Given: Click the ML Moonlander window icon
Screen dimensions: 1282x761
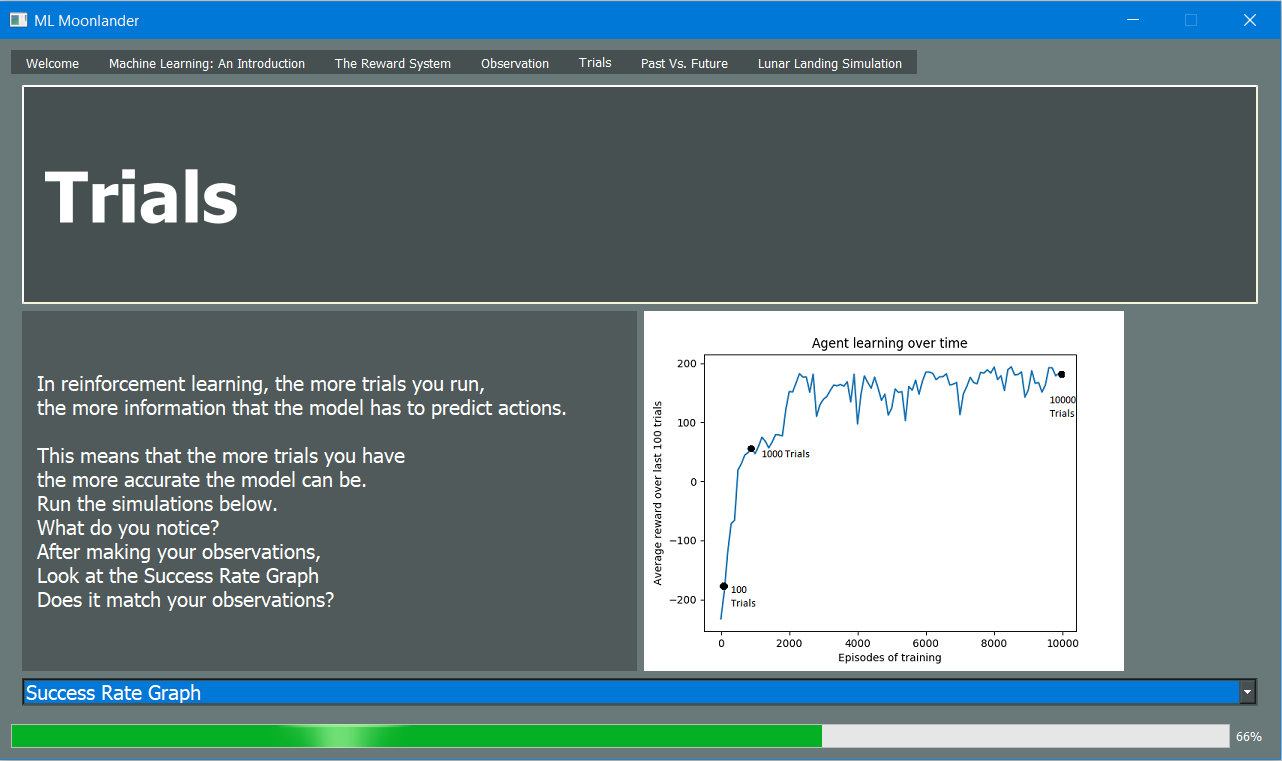Looking at the screenshot, I should point(18,20).
